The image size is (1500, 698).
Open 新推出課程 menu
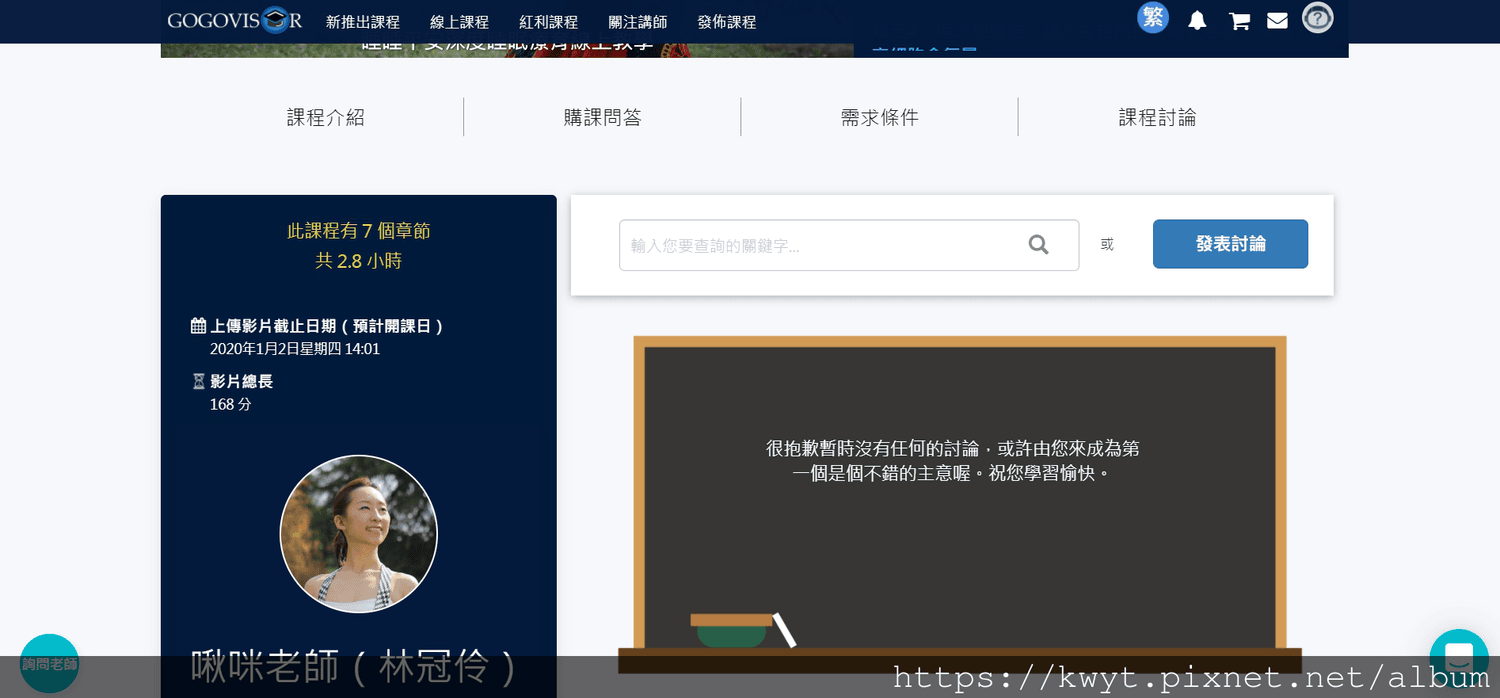[x=363, y=22]
